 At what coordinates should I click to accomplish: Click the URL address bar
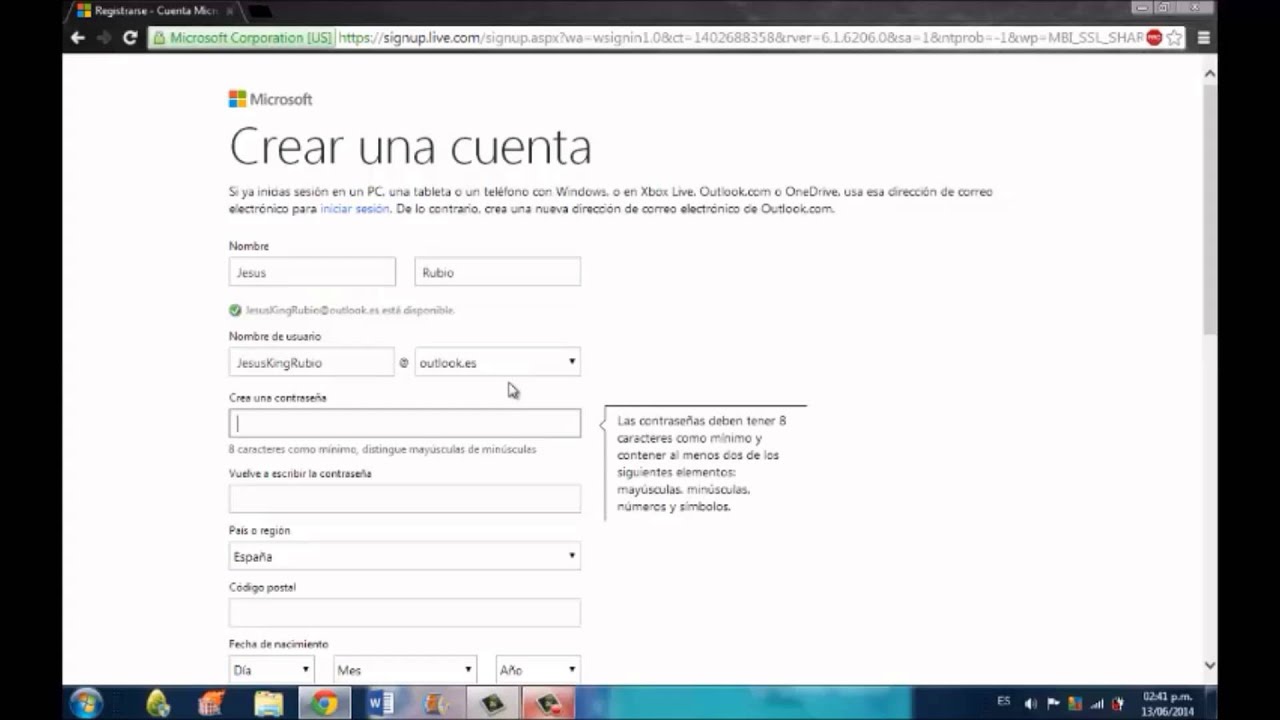(x=740, y=38)
